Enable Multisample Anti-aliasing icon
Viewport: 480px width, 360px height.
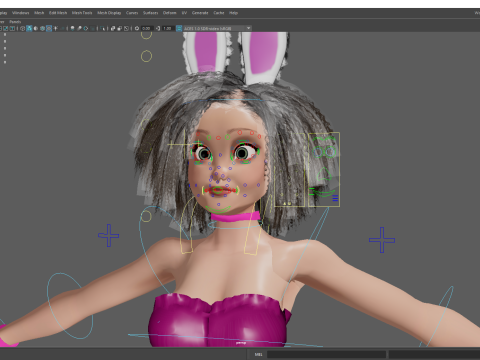pyautogui.click(x=86, y=28)
